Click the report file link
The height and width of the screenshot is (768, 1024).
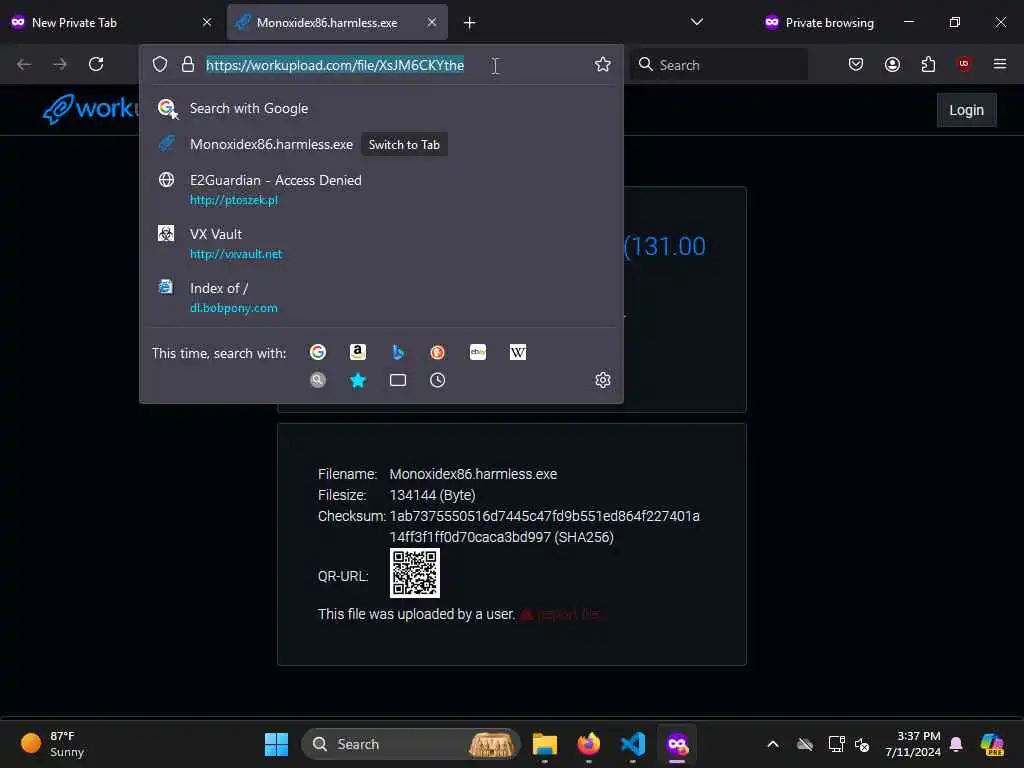560,614
